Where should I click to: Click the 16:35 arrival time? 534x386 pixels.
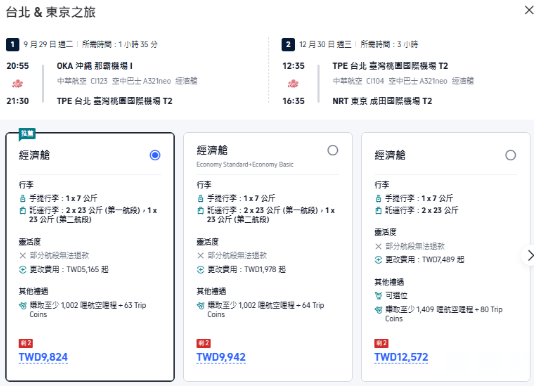[x=294, y=101]
